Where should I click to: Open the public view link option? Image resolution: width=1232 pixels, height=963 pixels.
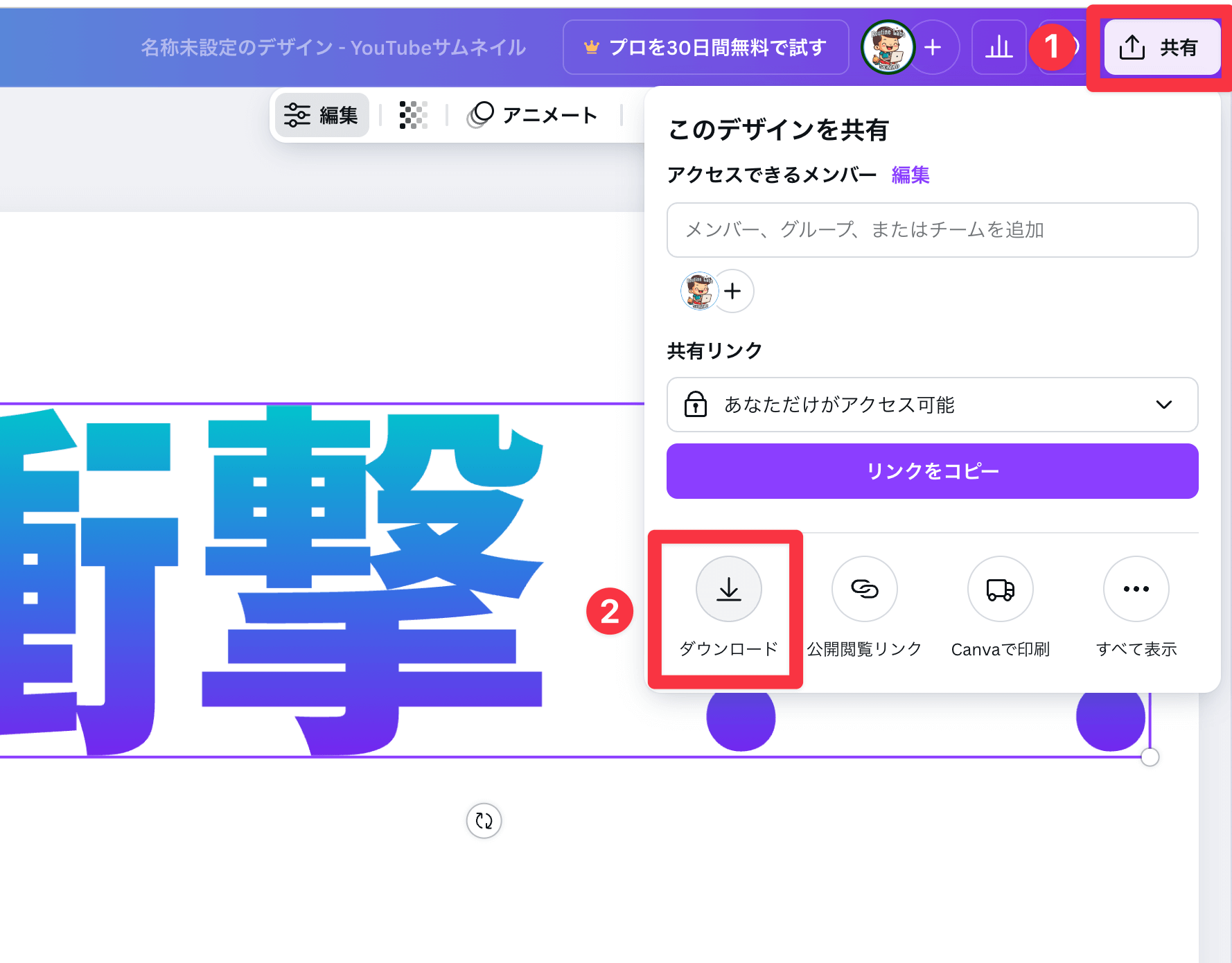coord(864,590)
